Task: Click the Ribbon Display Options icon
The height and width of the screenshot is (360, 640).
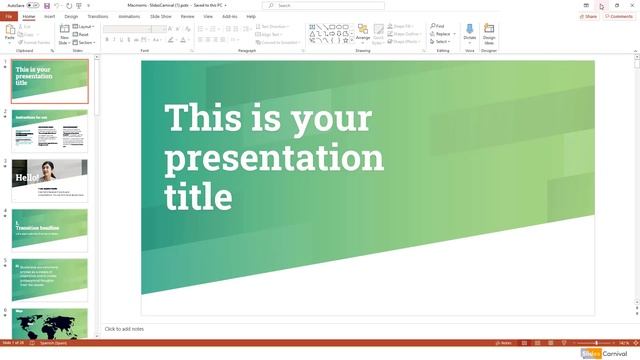Action: point(586,6)
